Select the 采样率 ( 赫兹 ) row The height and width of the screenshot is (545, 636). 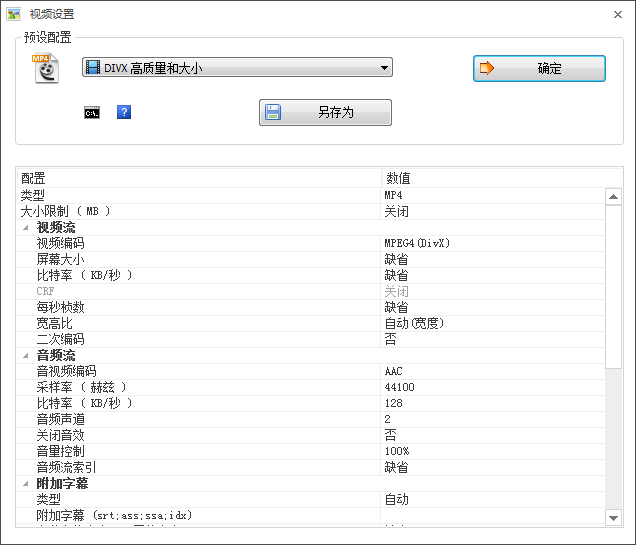click(311, 387)
